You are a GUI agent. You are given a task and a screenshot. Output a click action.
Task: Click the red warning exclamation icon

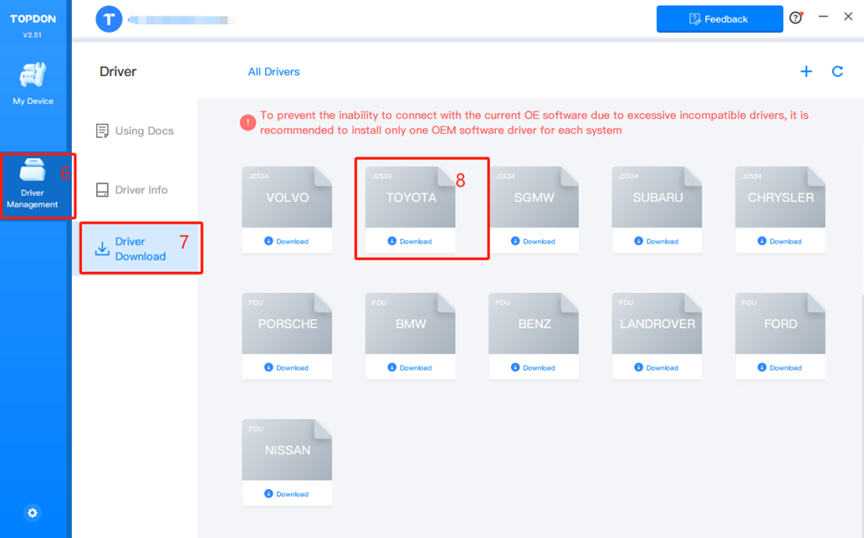tap(247, 122)
